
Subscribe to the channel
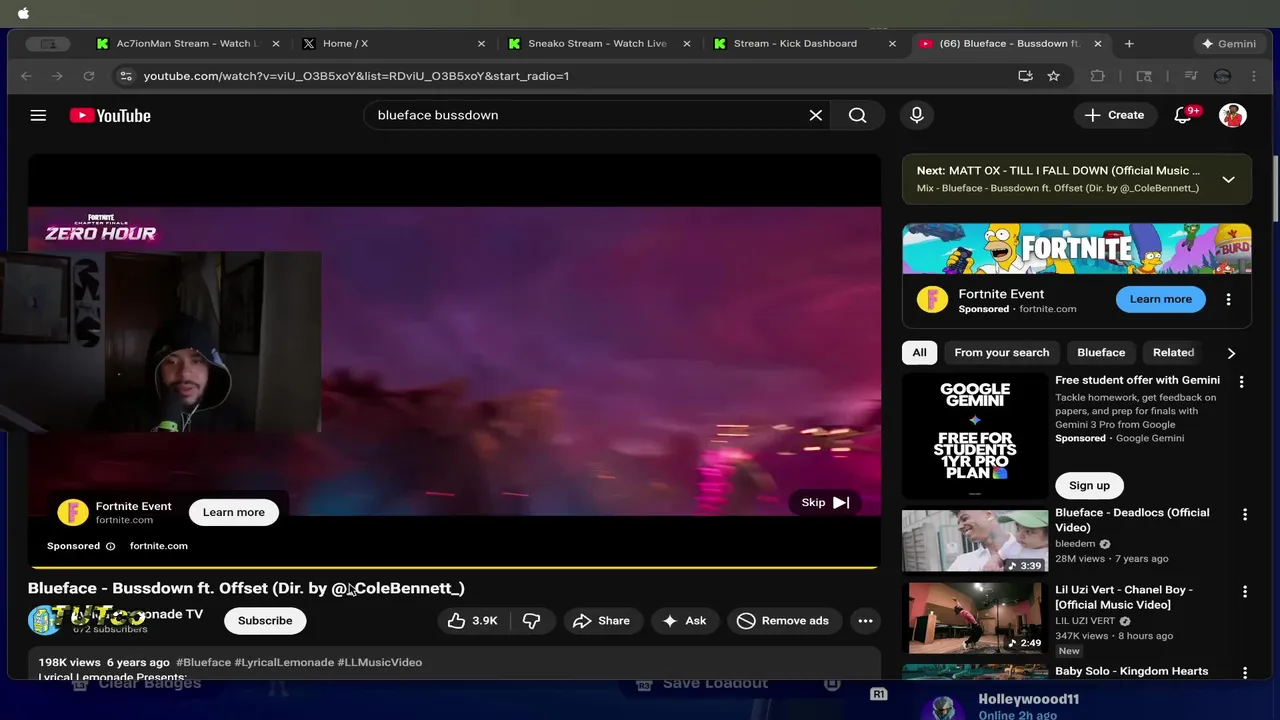pyautogui.click(x=265, y=621)
